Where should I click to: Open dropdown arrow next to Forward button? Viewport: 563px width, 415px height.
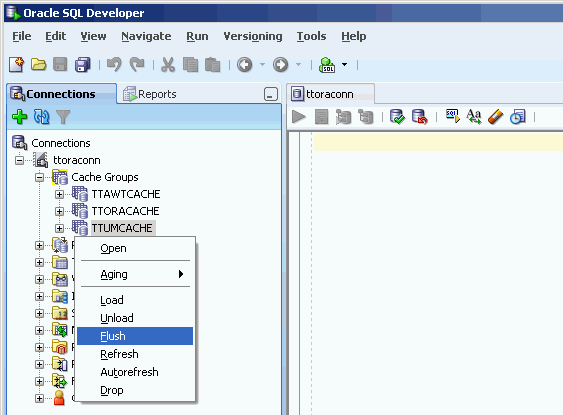(x=298, y=65)
